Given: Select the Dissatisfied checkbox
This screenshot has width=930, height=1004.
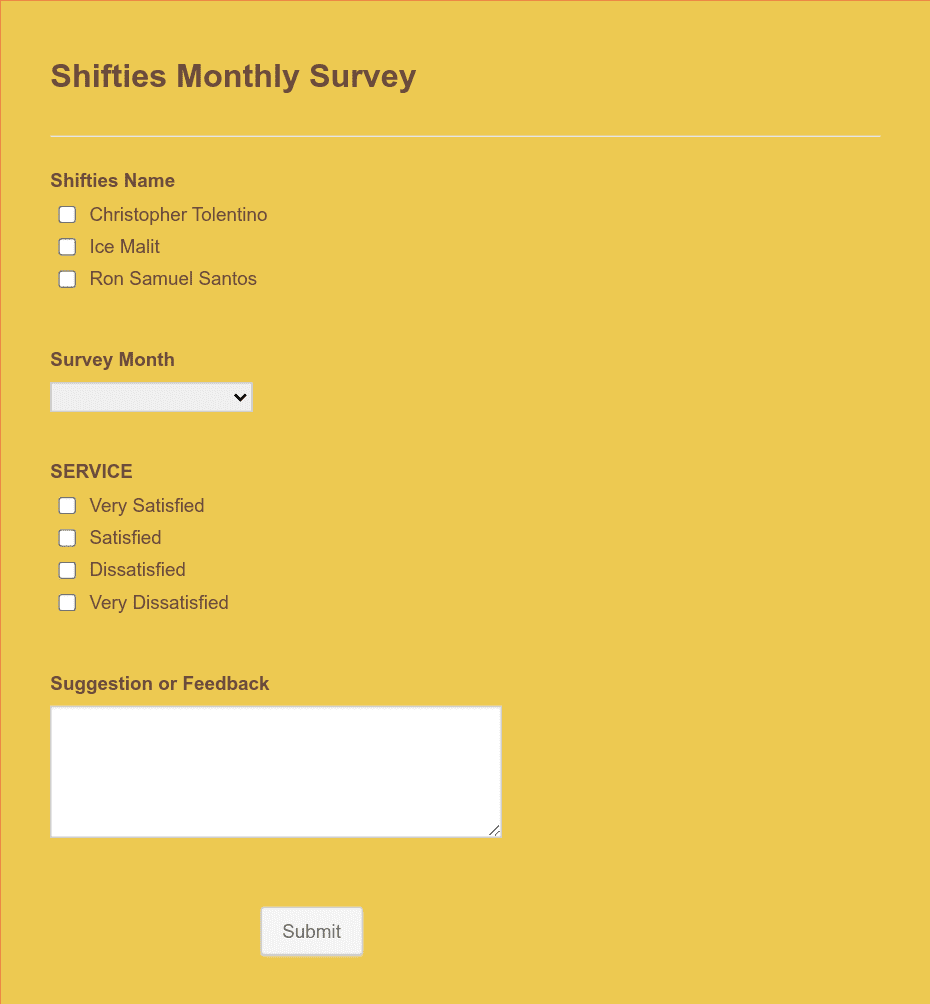Looking at the screenshot, I should click(66, 569).
